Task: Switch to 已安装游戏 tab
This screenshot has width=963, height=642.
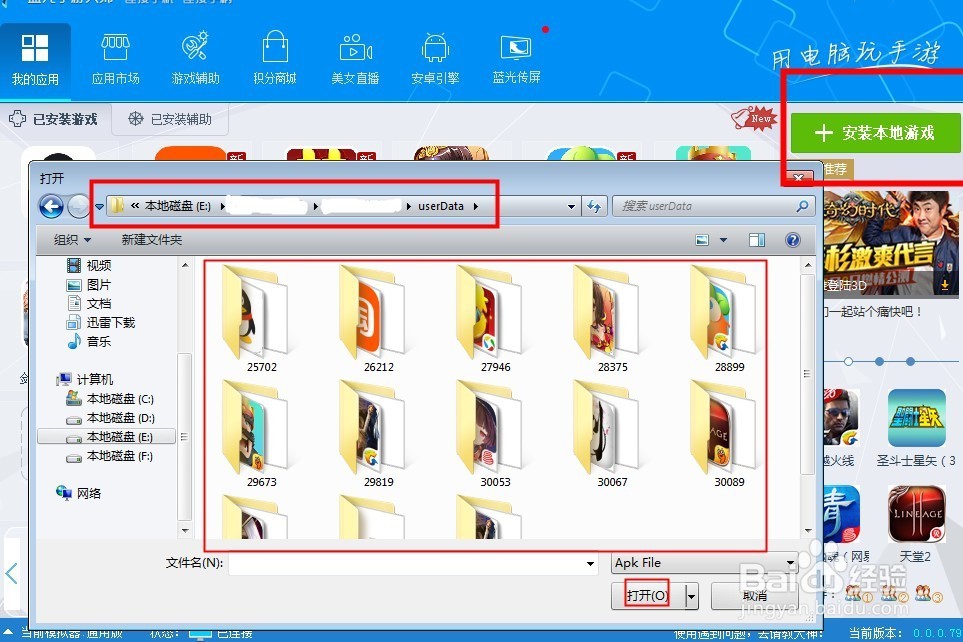Action: [54, 119]
